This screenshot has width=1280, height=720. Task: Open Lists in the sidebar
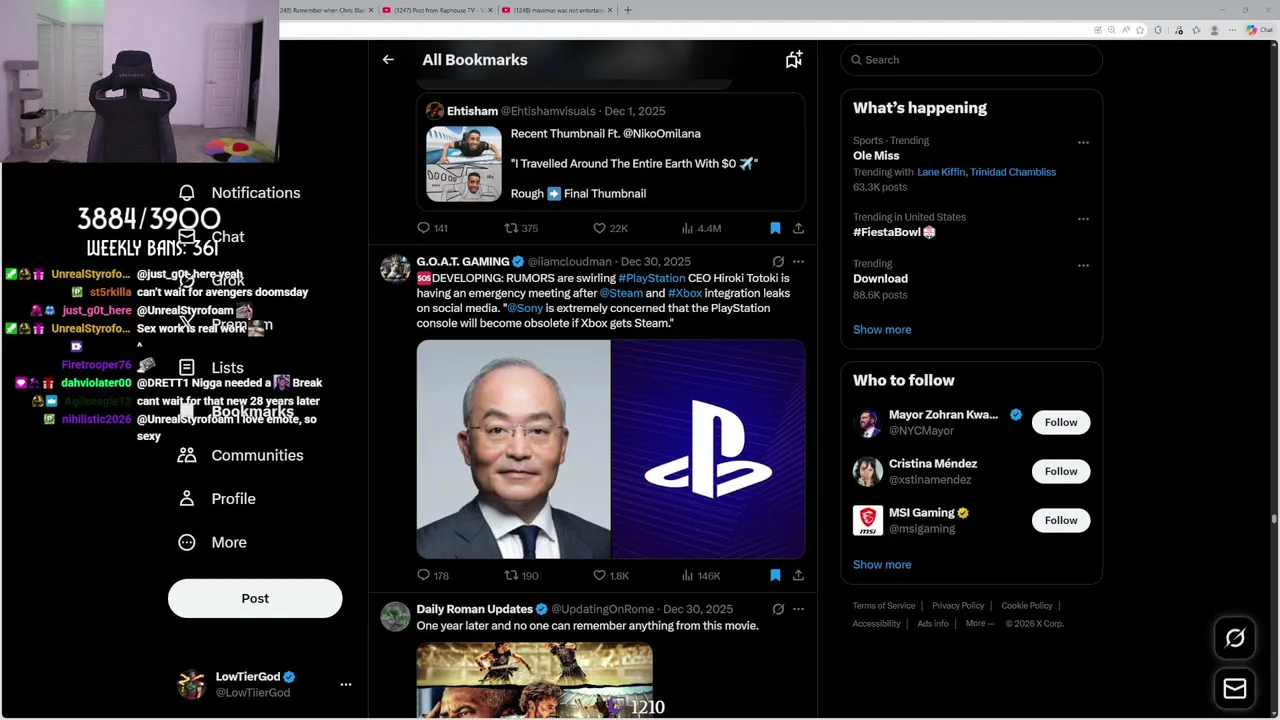pyautogui.click(x=211, y=367)
